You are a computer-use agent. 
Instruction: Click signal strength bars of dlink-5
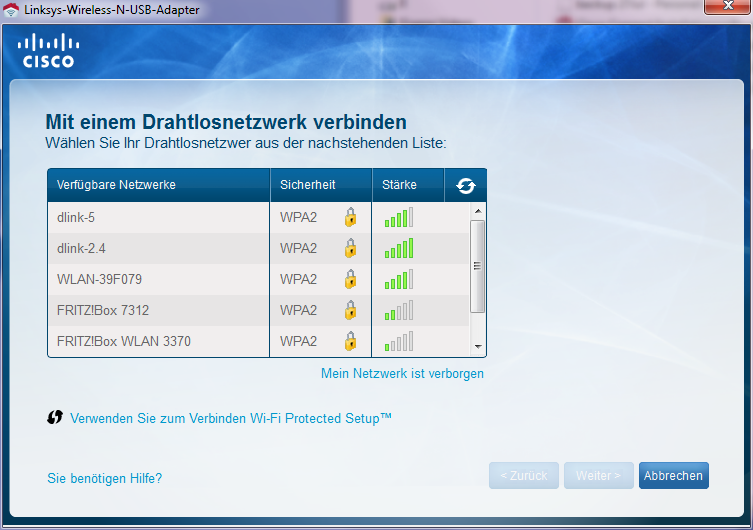[x=399, y=217]
